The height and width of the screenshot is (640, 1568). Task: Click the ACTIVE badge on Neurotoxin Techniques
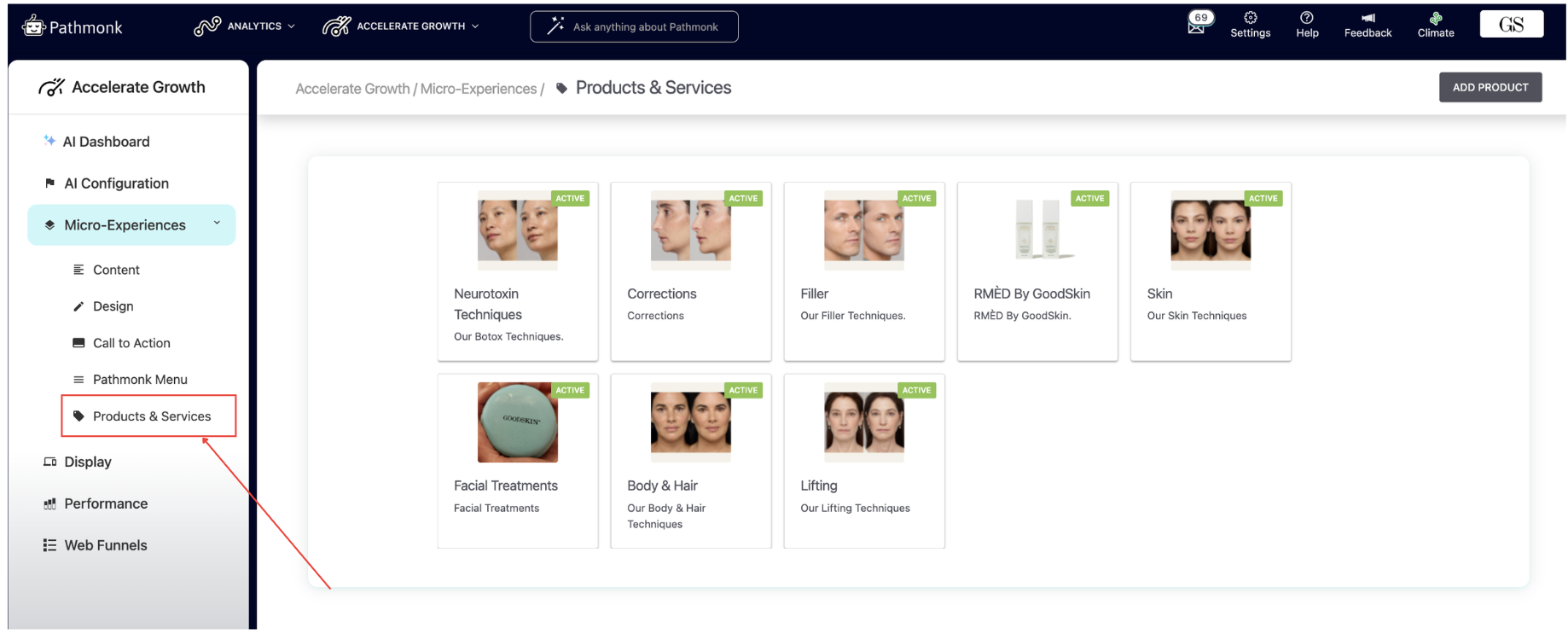570,198
